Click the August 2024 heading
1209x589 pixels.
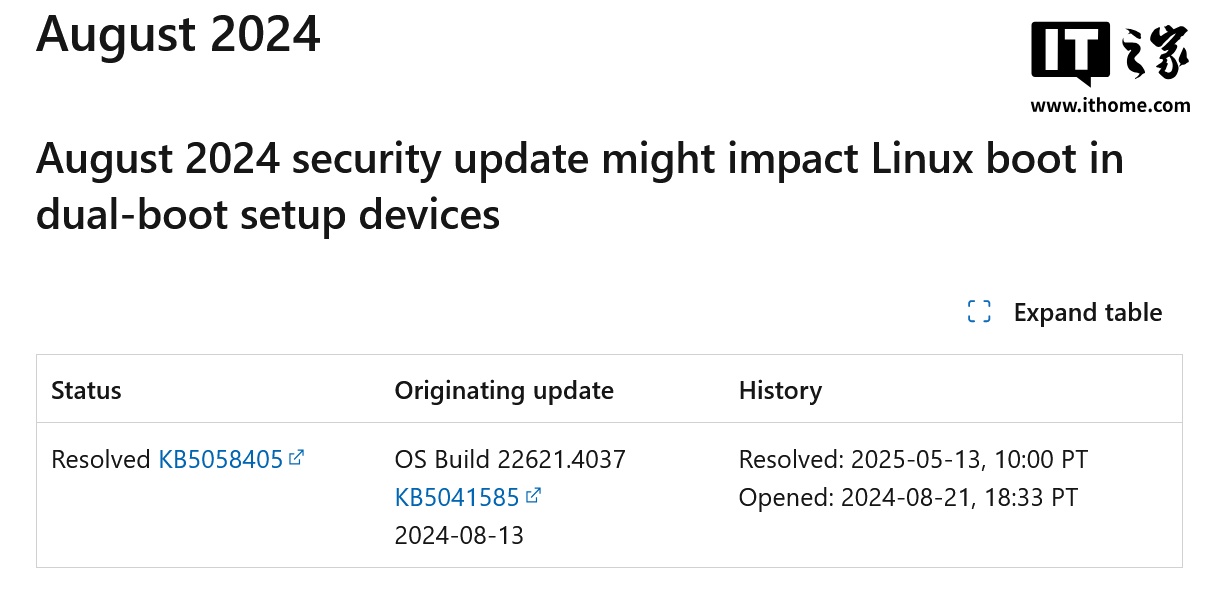[x=178, y=33]
